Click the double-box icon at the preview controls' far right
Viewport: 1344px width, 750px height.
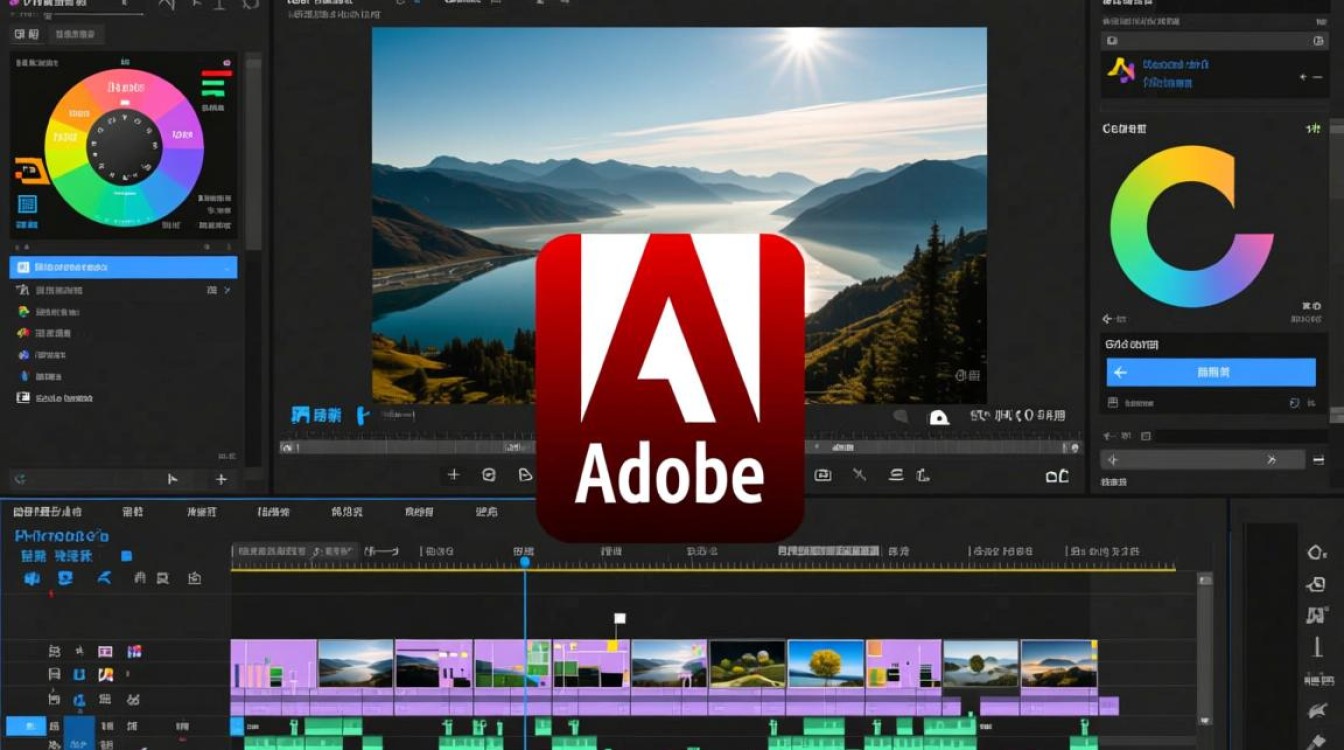1057,476
